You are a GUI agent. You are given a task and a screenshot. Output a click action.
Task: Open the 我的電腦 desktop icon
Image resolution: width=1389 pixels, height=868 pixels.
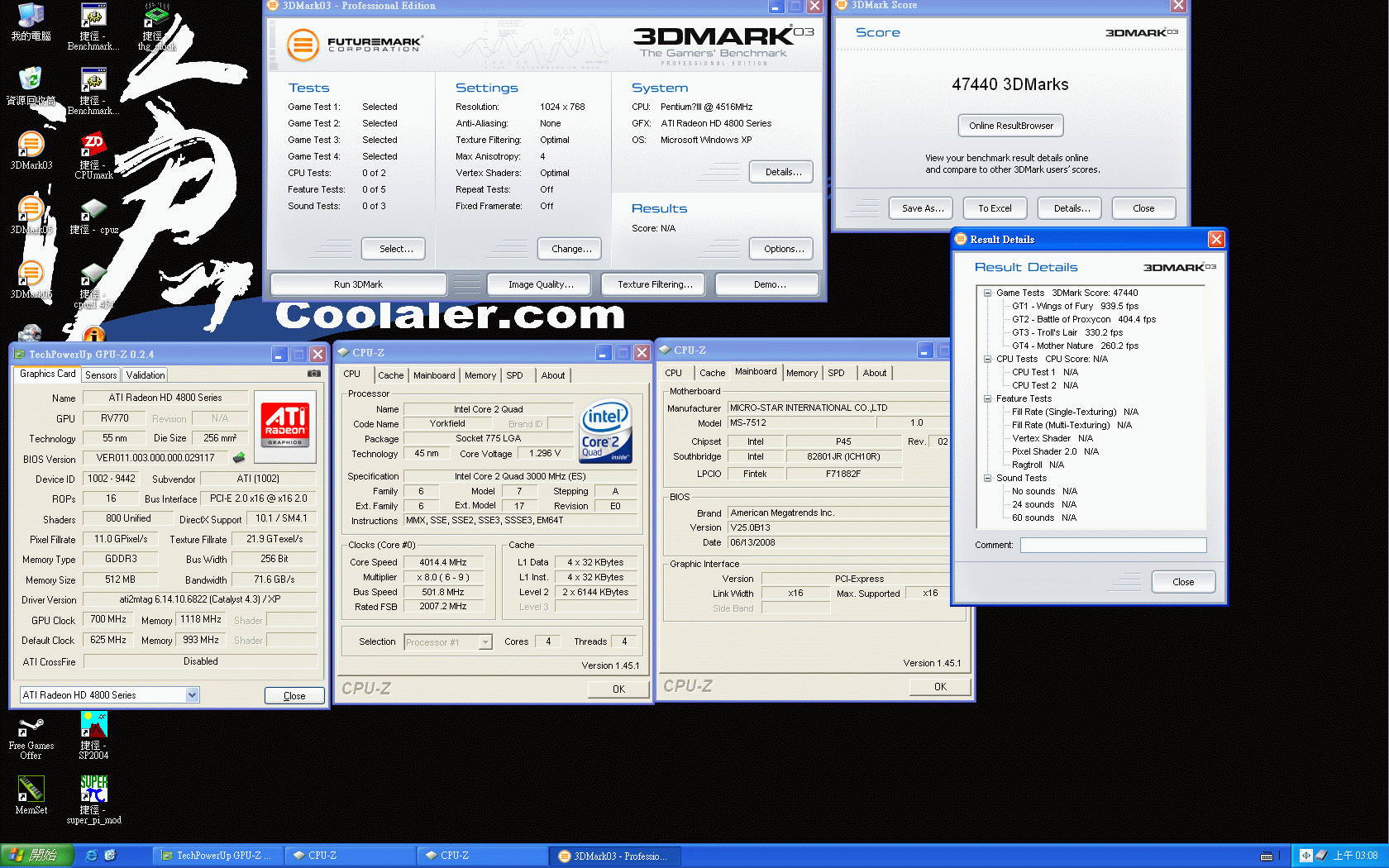[31, 21]
